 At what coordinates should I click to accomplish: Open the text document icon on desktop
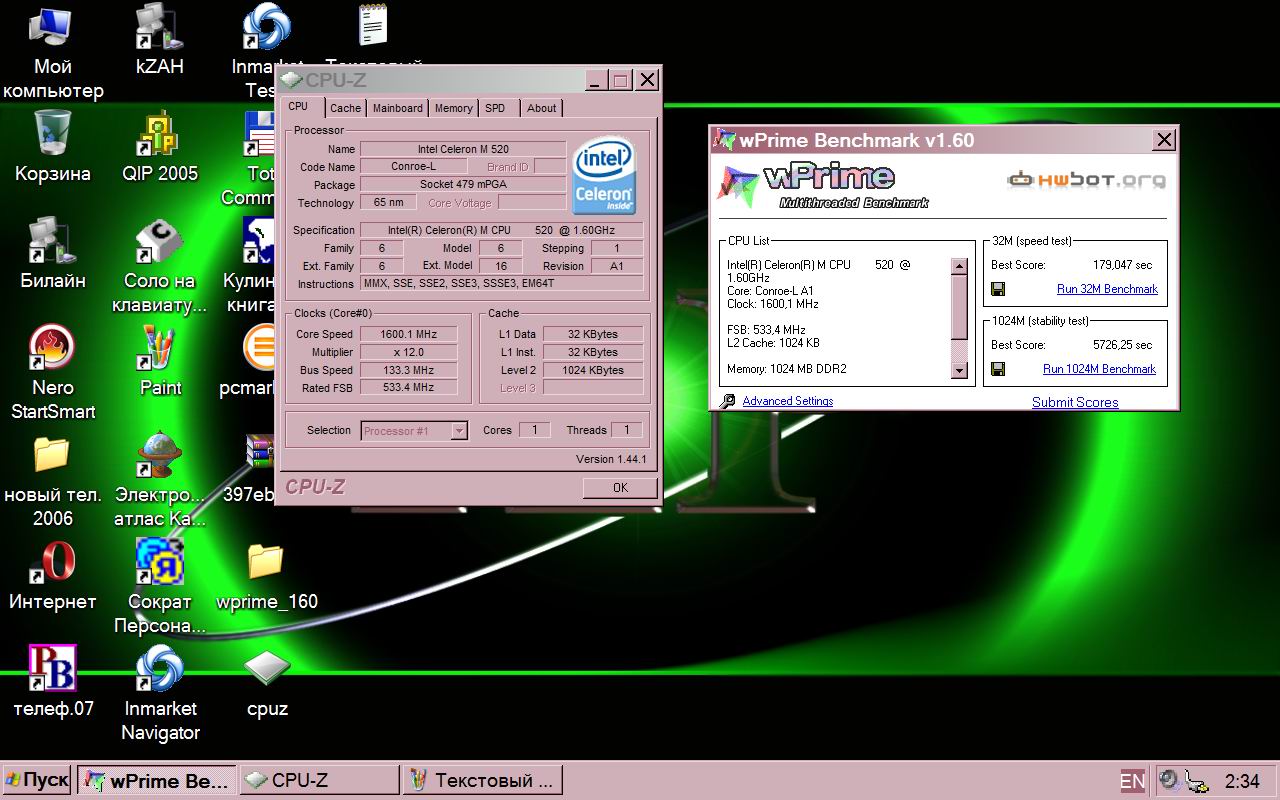374,26
